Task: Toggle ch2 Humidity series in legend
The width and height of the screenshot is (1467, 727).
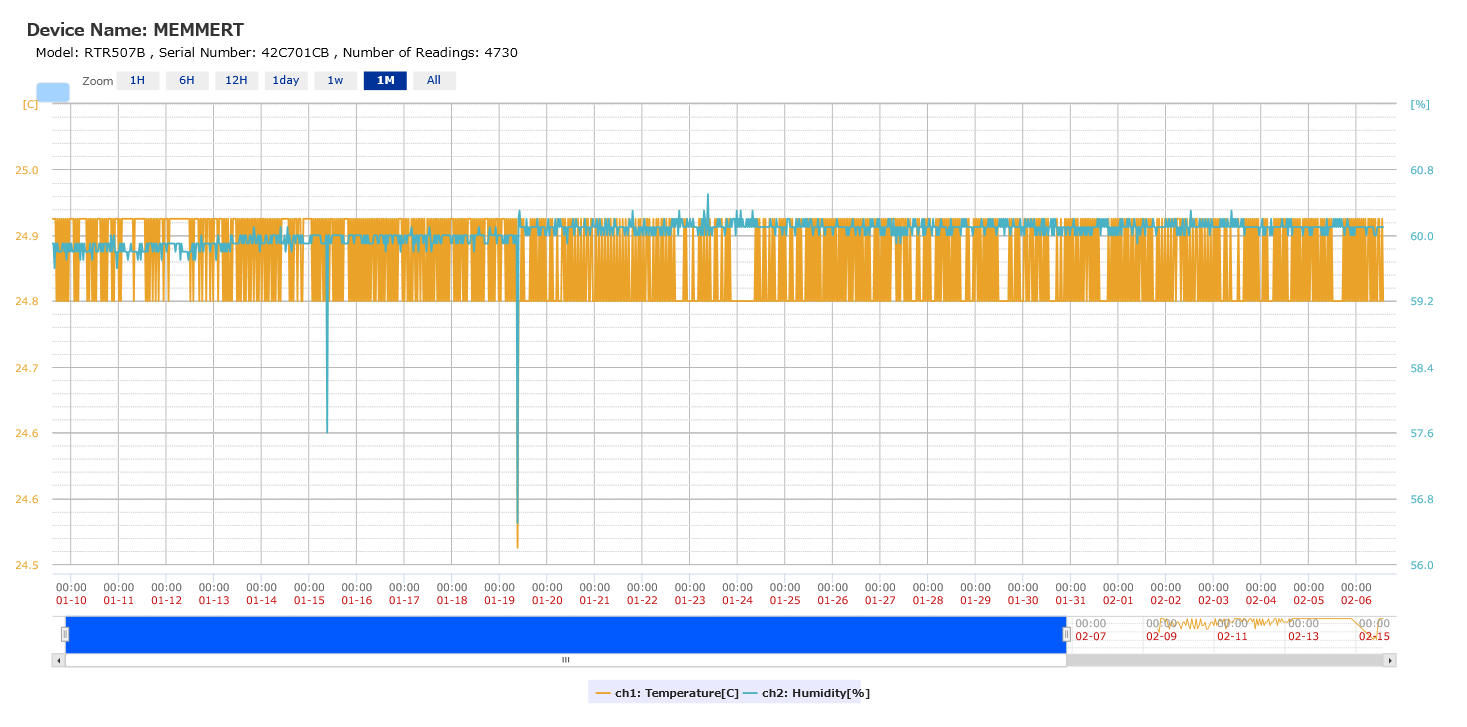Action: (x=806, y=692)
